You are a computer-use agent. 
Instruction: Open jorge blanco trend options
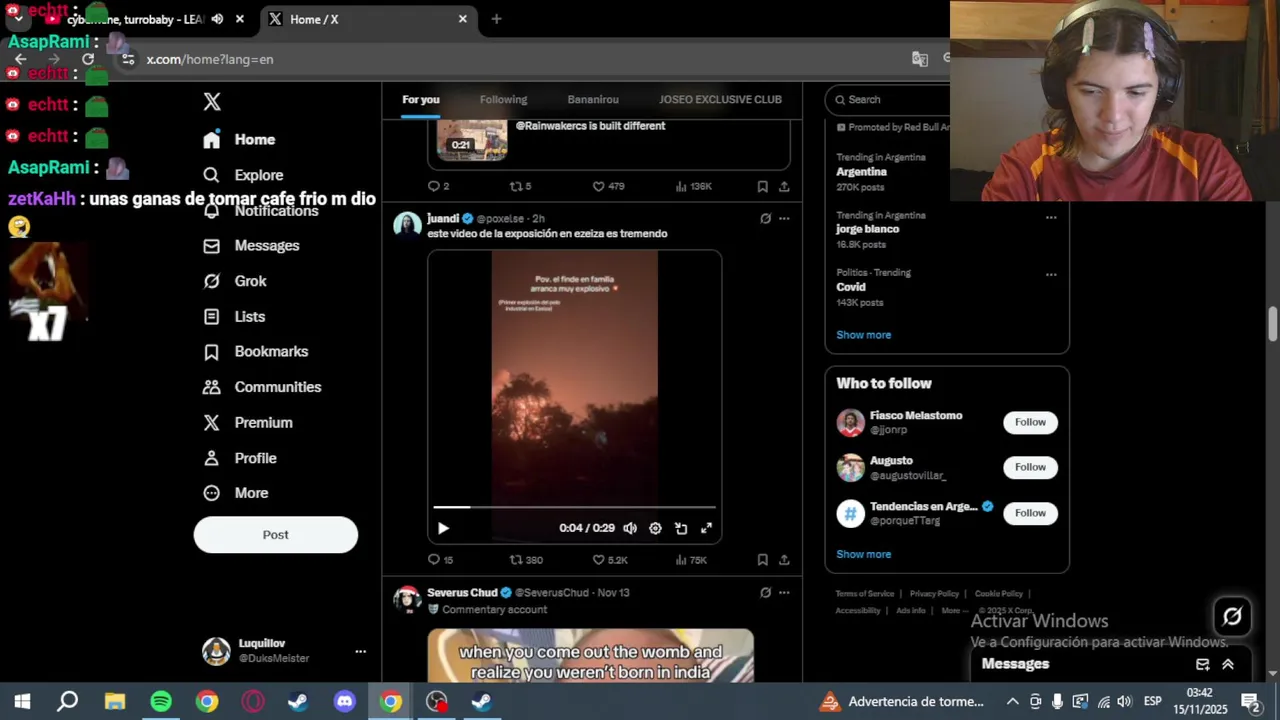[1051, 217]
